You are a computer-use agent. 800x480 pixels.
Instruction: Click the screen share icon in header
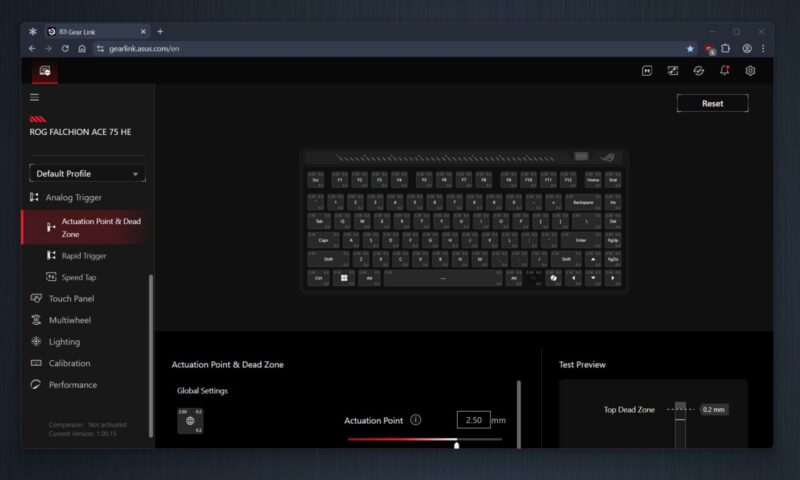[x=672, y=71]
